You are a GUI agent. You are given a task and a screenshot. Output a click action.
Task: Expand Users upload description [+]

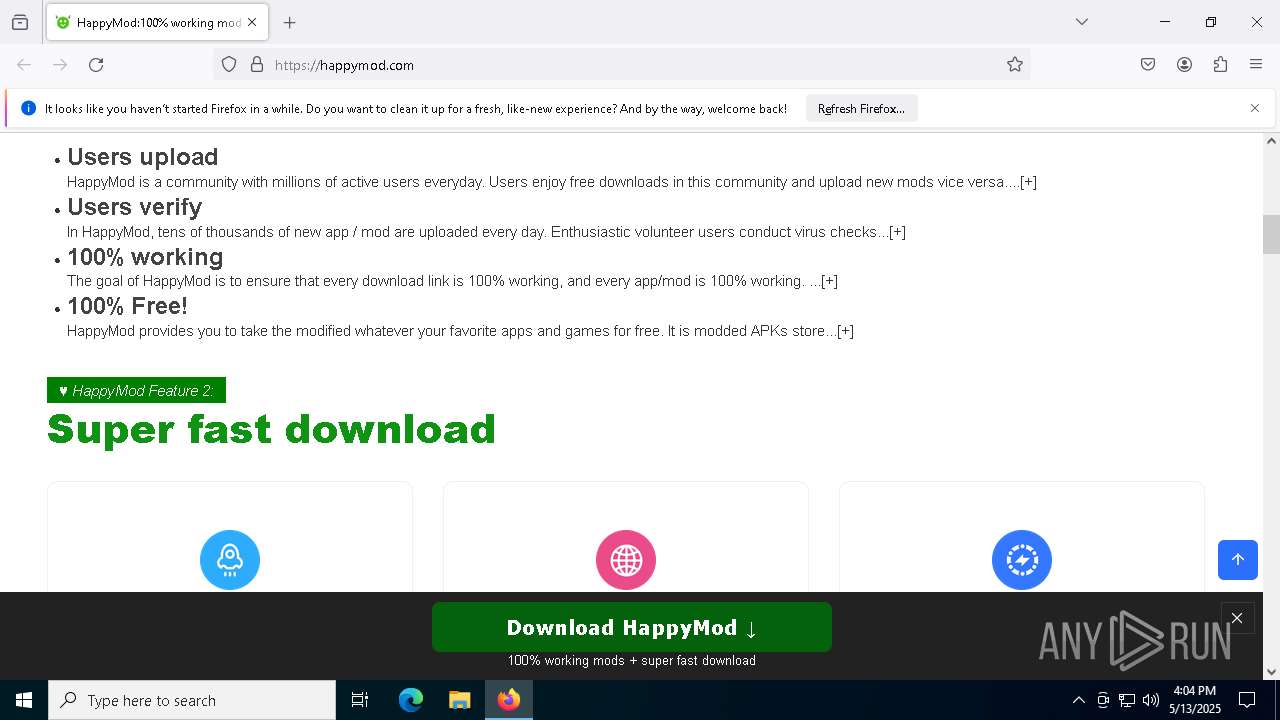(1028, 182)
